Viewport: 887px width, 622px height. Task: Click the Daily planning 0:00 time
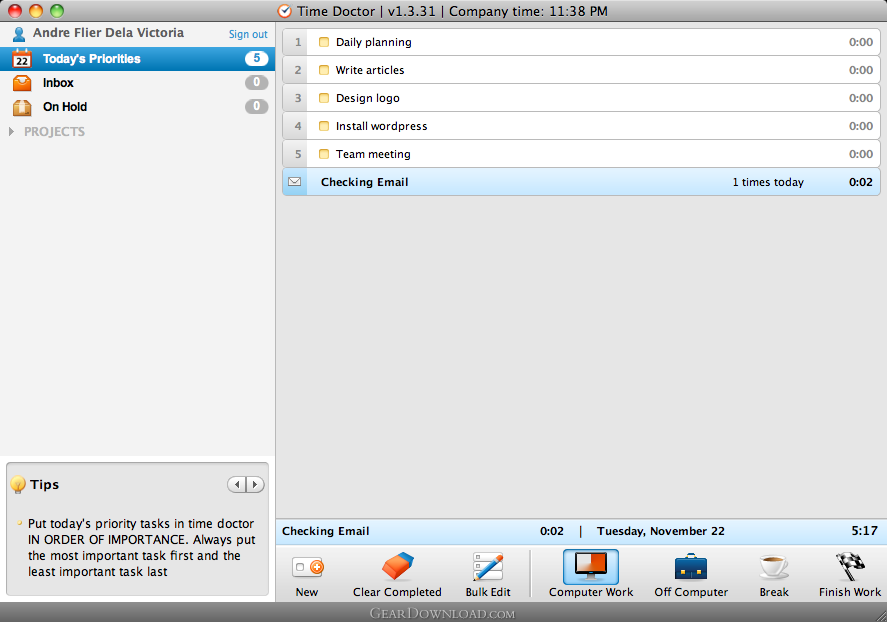click(x=860, y=42)
